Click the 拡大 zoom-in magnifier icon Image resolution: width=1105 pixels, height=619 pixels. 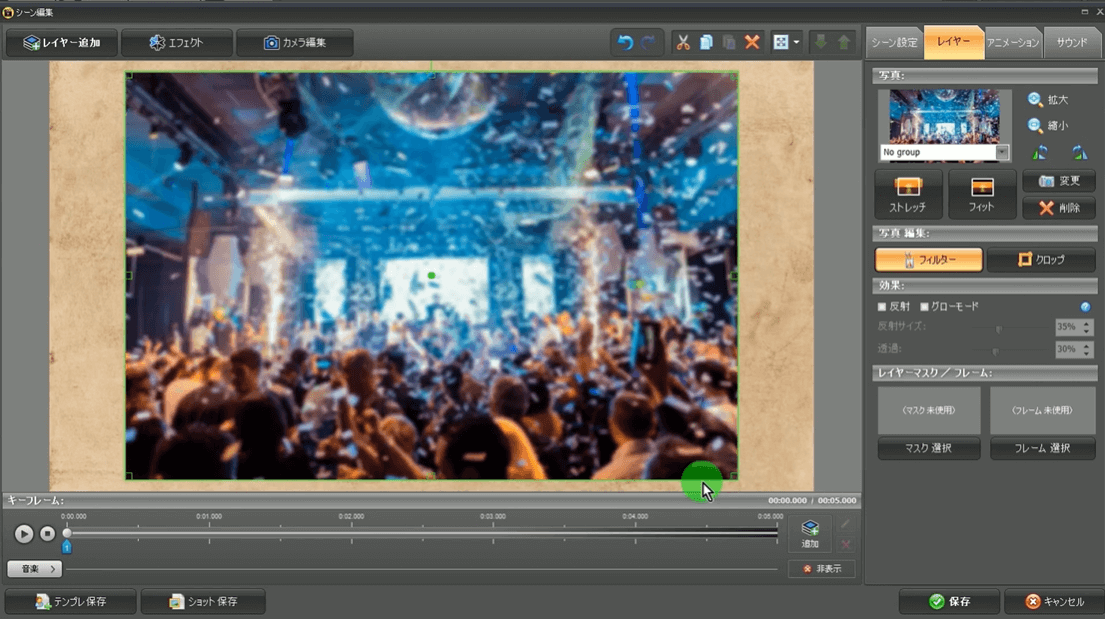click(x=1036, y=100)
